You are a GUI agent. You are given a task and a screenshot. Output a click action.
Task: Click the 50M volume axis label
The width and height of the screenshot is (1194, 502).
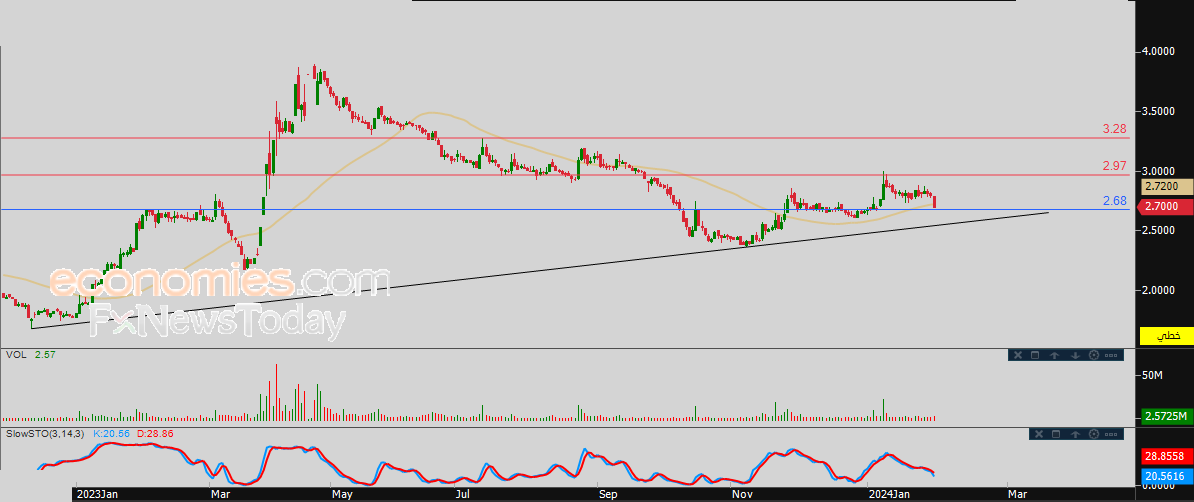tap(1153, 376)
